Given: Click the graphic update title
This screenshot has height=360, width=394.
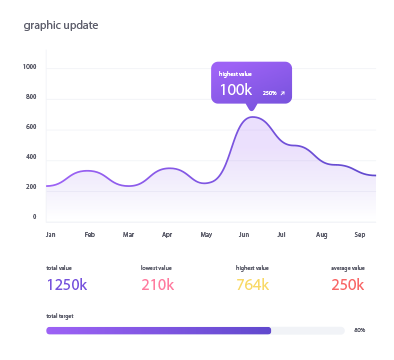Looking at the screenshot, I should pyautogui.click(x=61, y=25).
